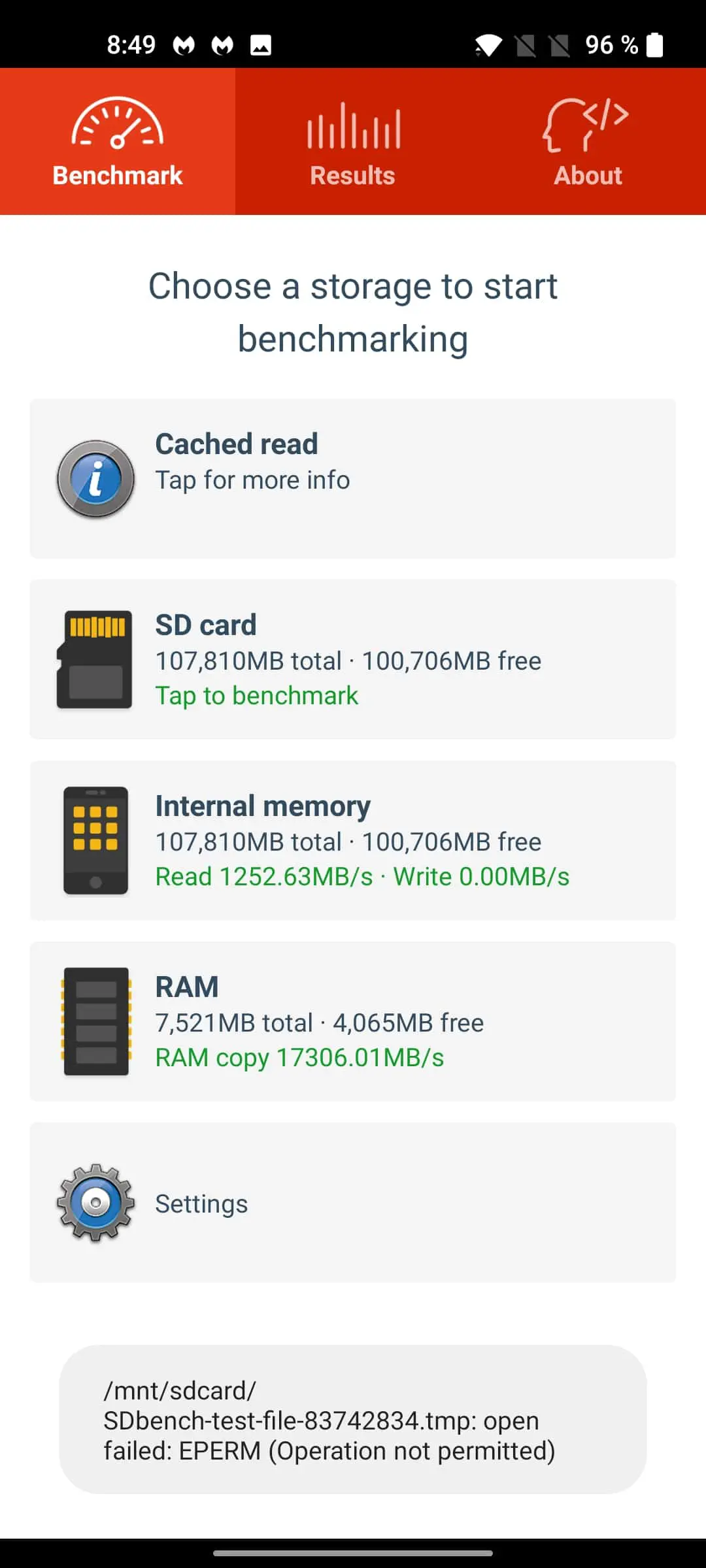Tap the picture notification icon in status bar
Image resolution: width=706 pixels, height=1568 pixels.
point(261,45)
